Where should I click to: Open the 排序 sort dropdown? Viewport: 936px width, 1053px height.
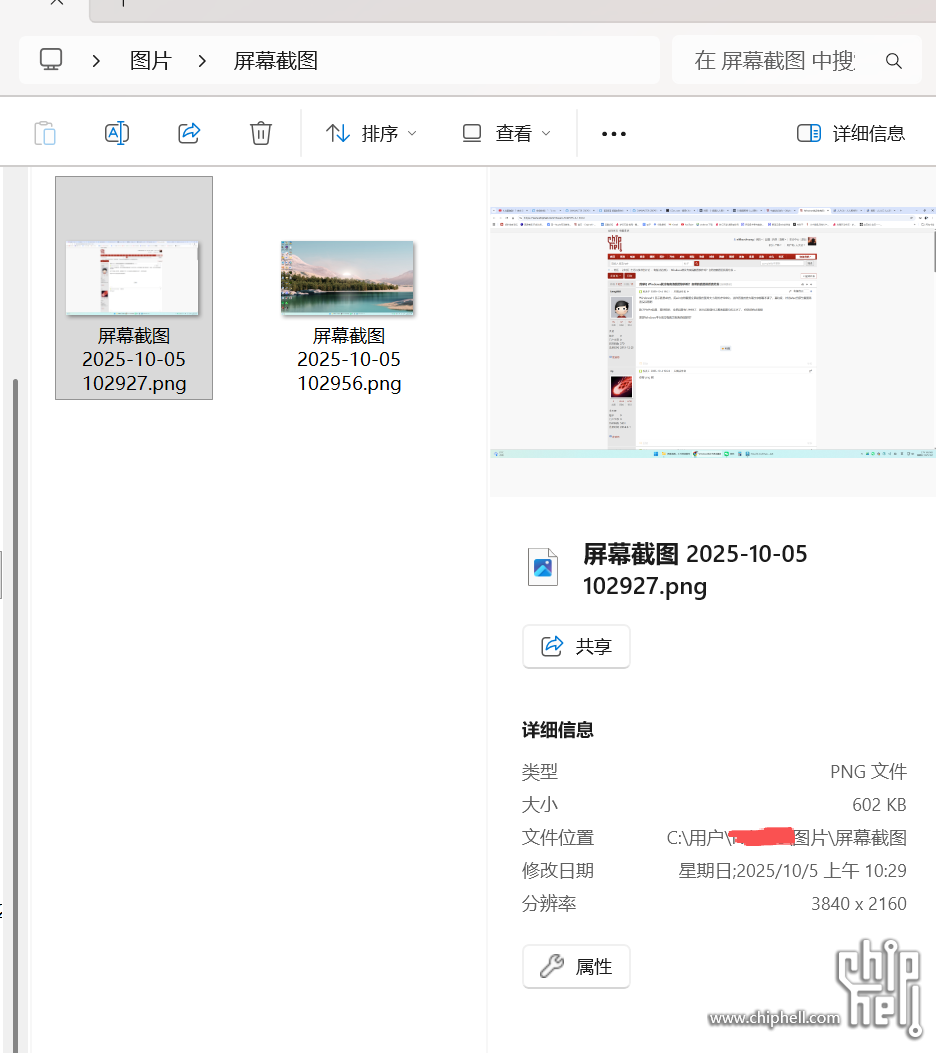[371, 133]
